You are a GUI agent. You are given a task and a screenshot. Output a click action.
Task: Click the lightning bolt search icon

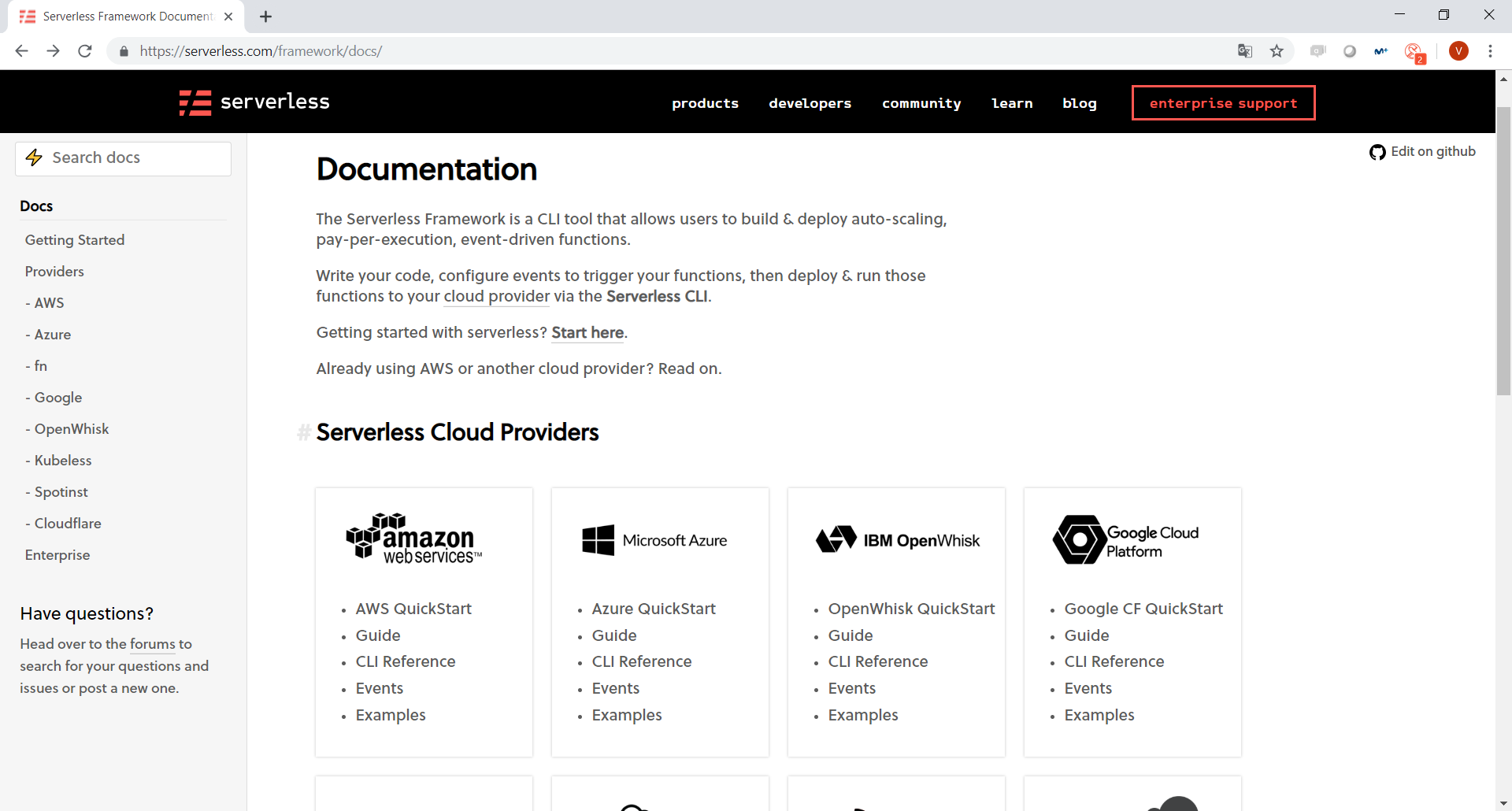(x=34, y=157)
